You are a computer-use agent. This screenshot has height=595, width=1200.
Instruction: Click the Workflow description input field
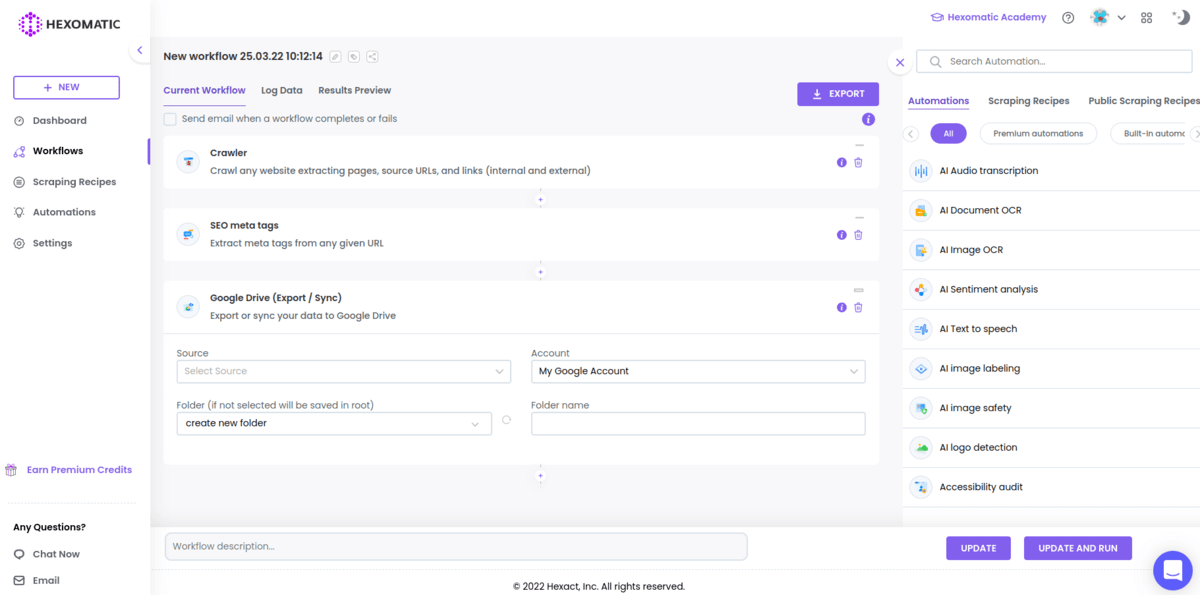(456, 546)
